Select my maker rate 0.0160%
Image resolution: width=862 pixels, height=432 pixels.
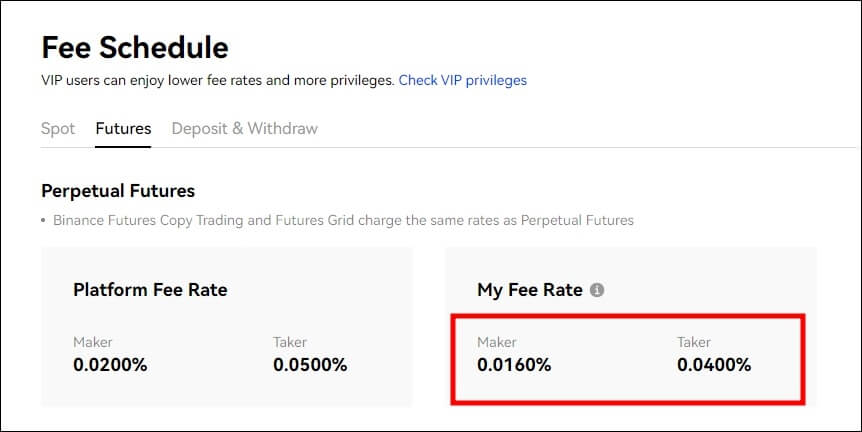pyautogui.click(x=514, y=365)
